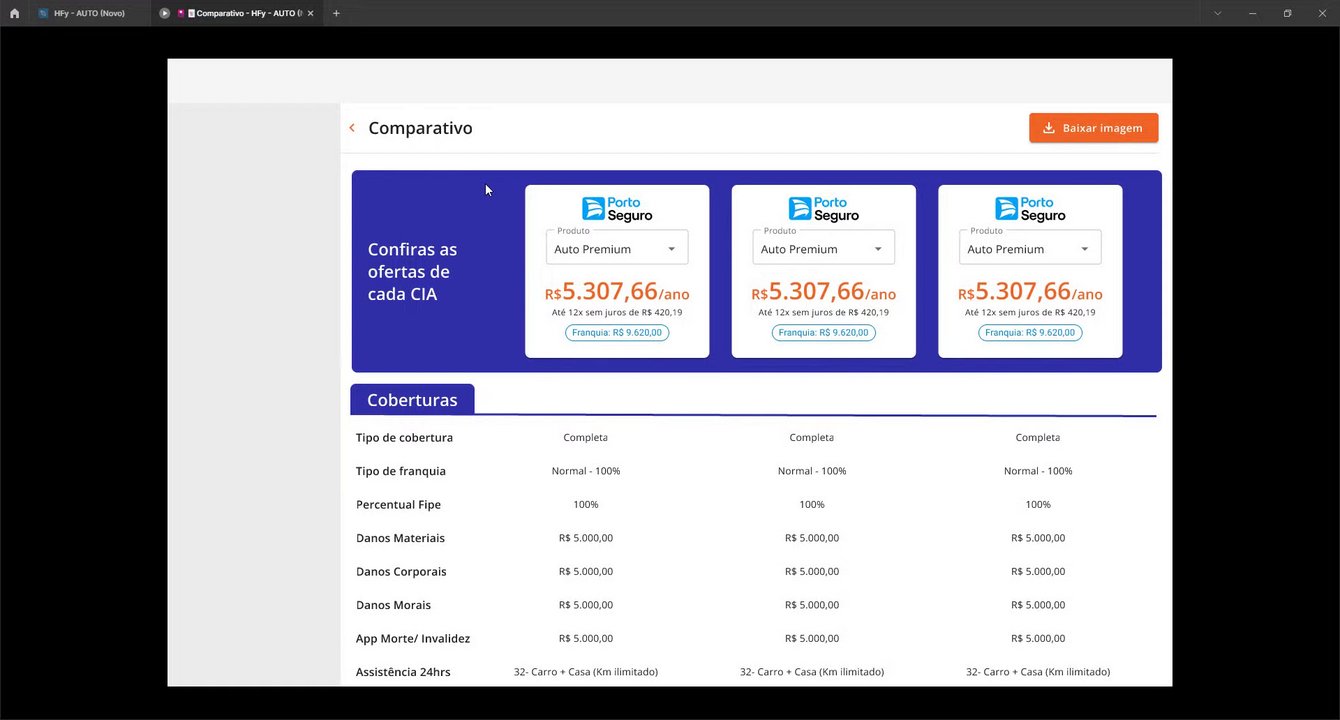Click first column Normal - 100% value
Viewport: 1340px width, 720px height.
click(586, 471)
